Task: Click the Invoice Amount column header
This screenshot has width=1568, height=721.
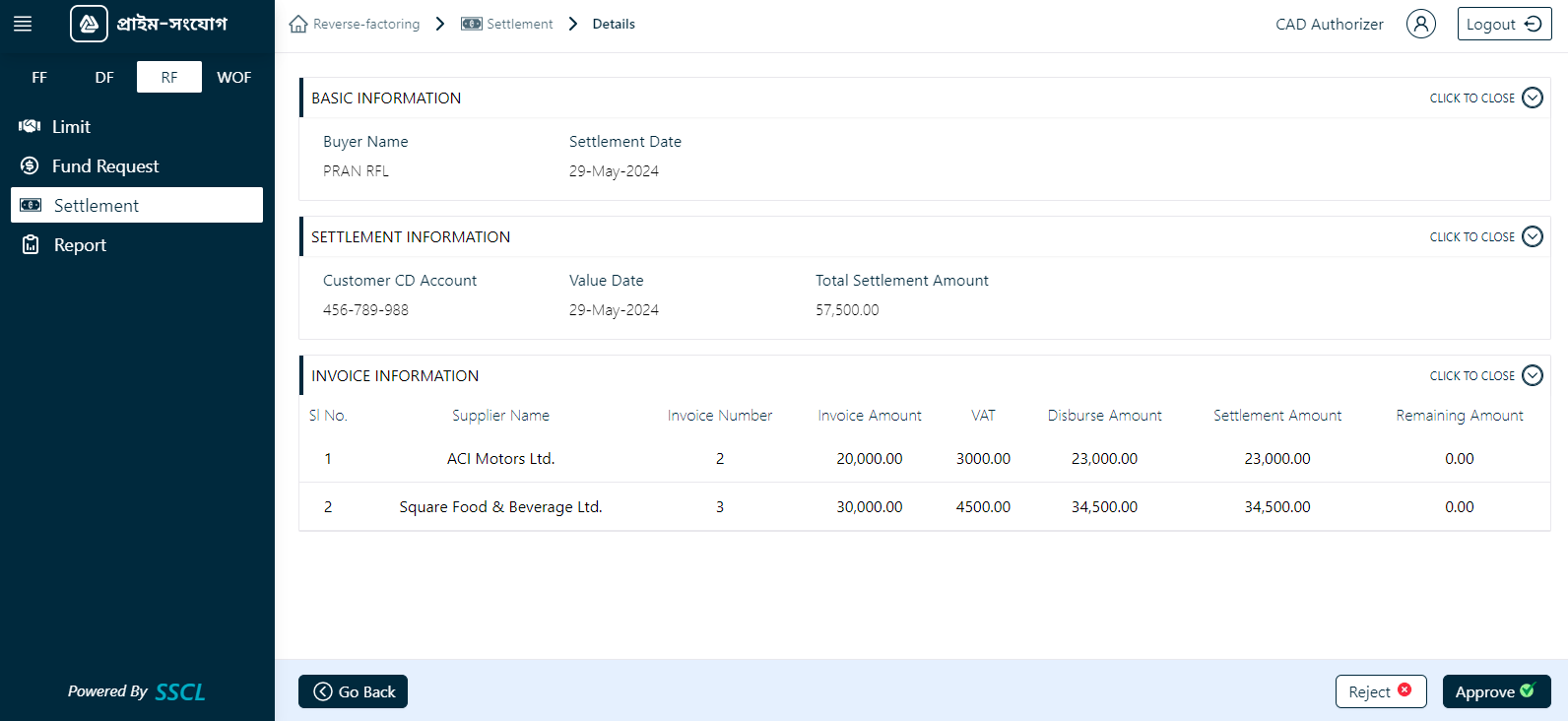Action: [x=870, y=416]
